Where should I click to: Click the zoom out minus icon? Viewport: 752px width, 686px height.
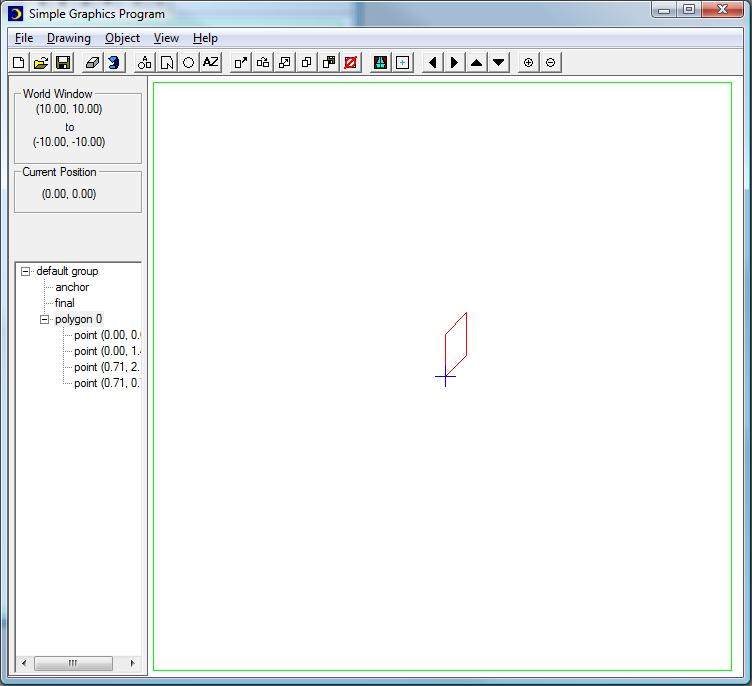[x=550, y=62]
